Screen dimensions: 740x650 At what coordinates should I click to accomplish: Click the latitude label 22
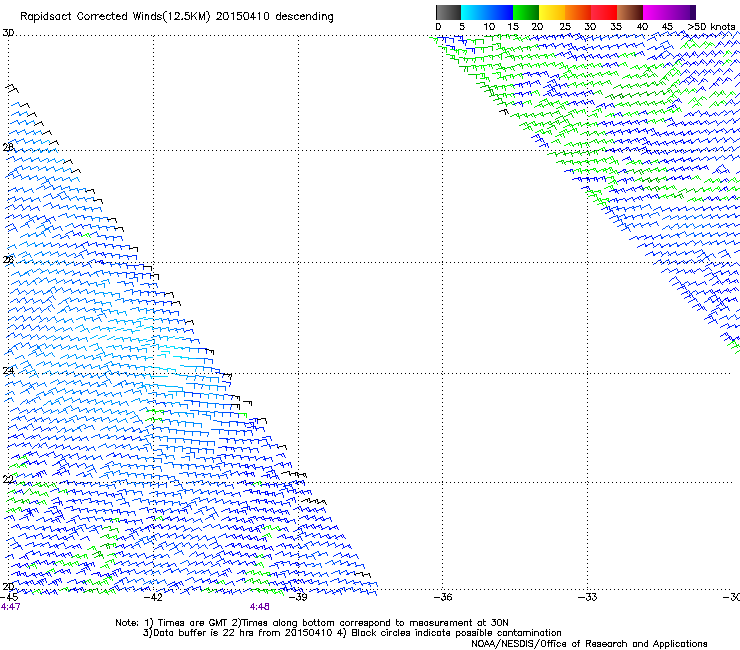[8, 480]
